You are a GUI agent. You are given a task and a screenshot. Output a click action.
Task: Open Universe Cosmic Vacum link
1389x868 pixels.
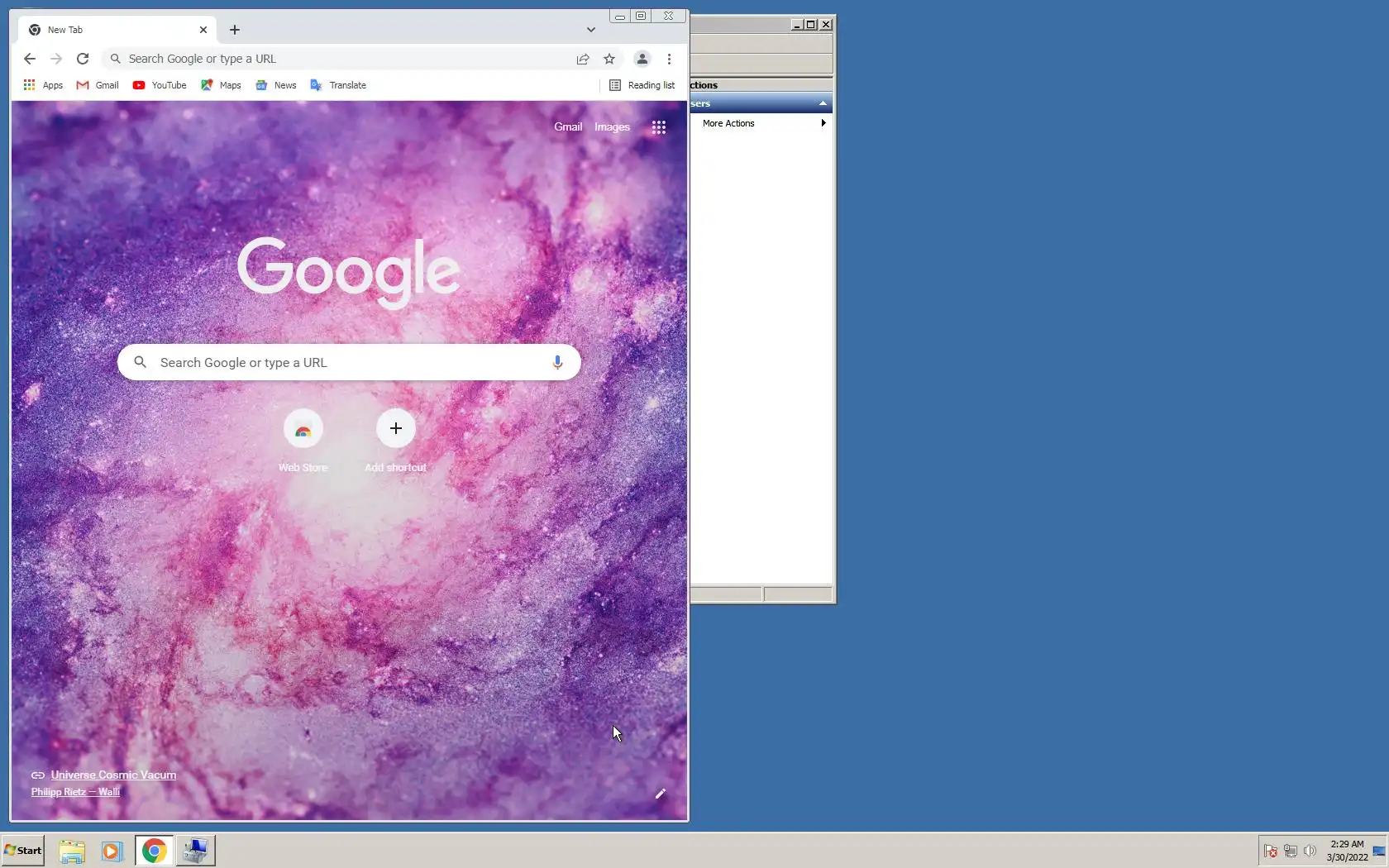[x=113, y=775]
